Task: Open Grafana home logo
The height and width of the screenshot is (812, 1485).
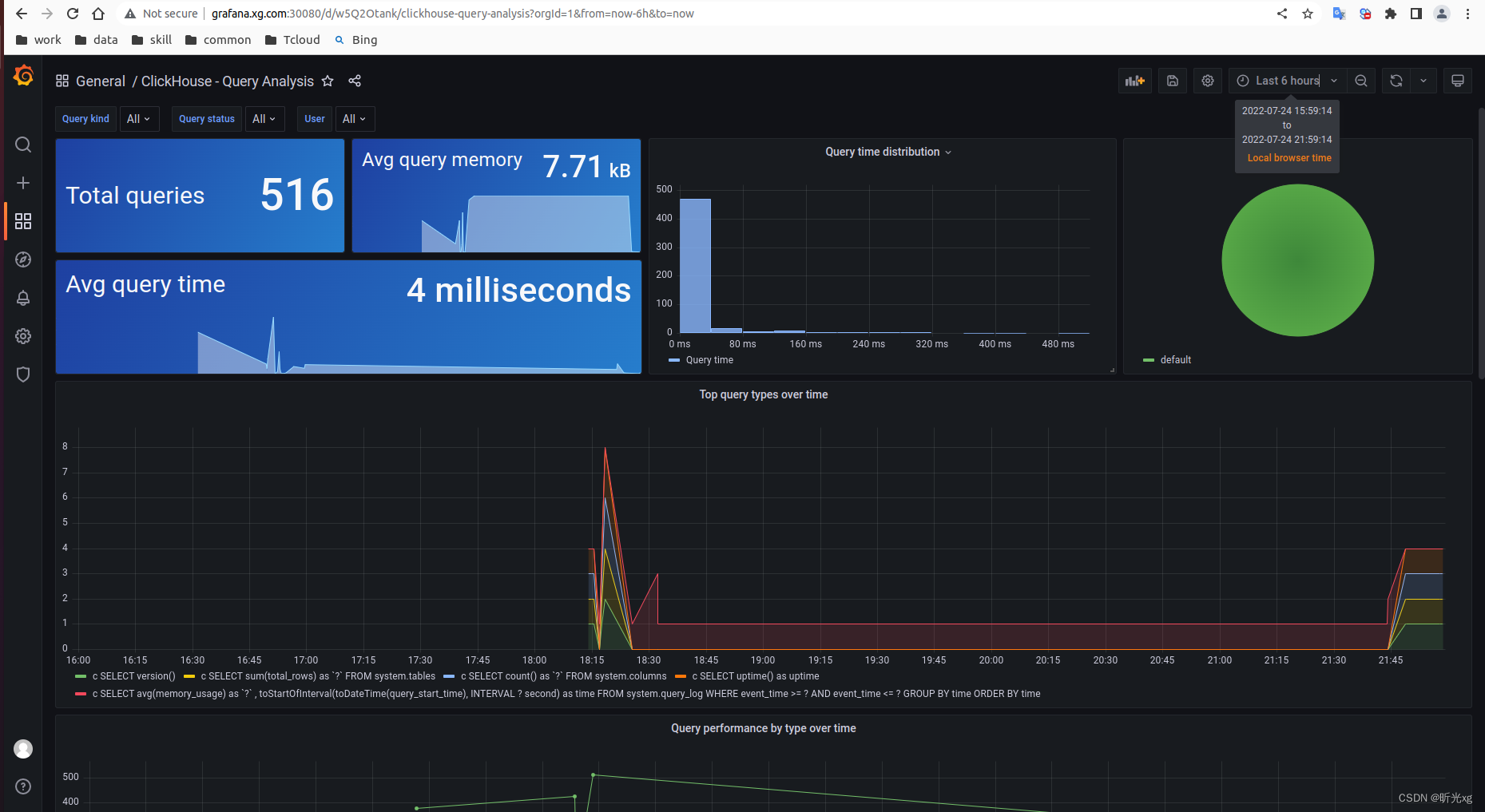Action: tap(23, 76)
